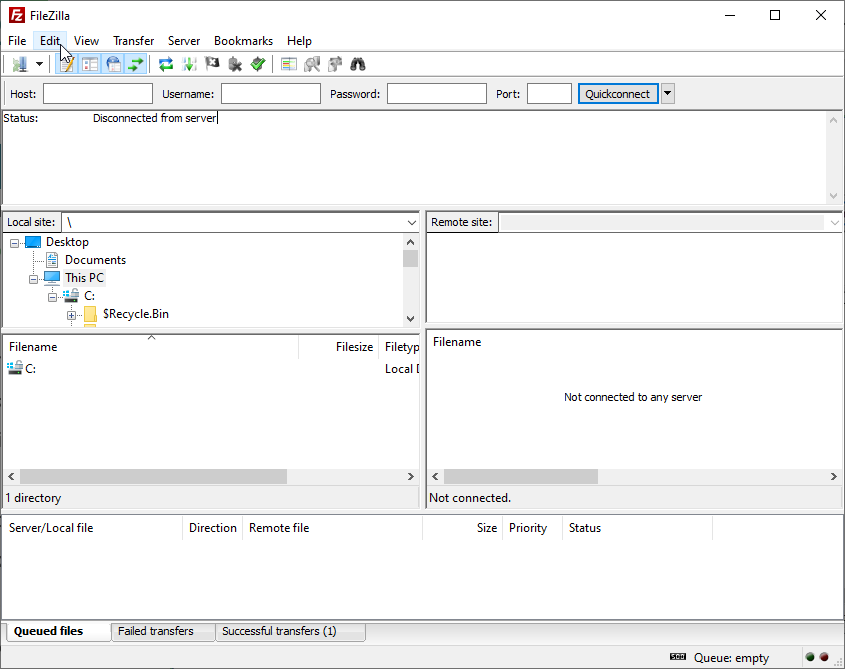The height and width of the screenshot is (669, 845).
Task: Collapse the Desktop tree node
Action: point(15,244)
